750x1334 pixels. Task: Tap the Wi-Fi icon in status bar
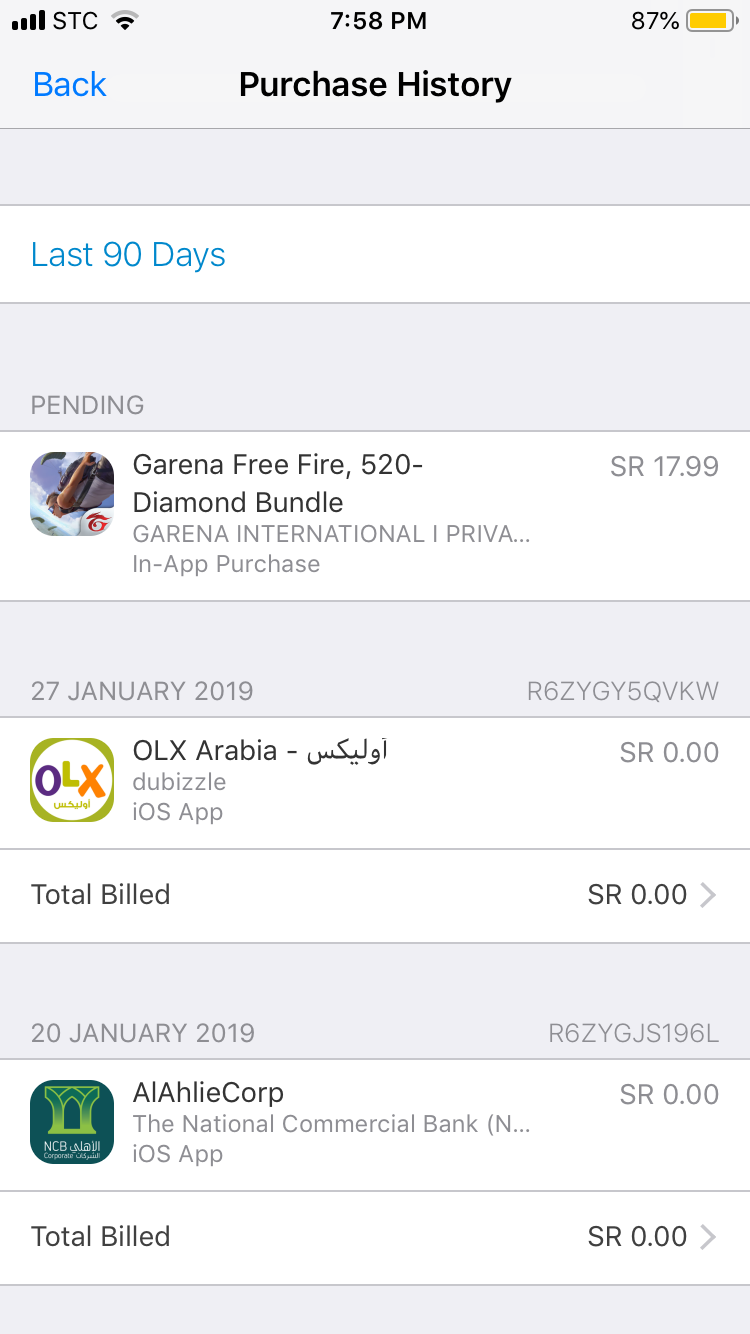[x=124, y=21]
